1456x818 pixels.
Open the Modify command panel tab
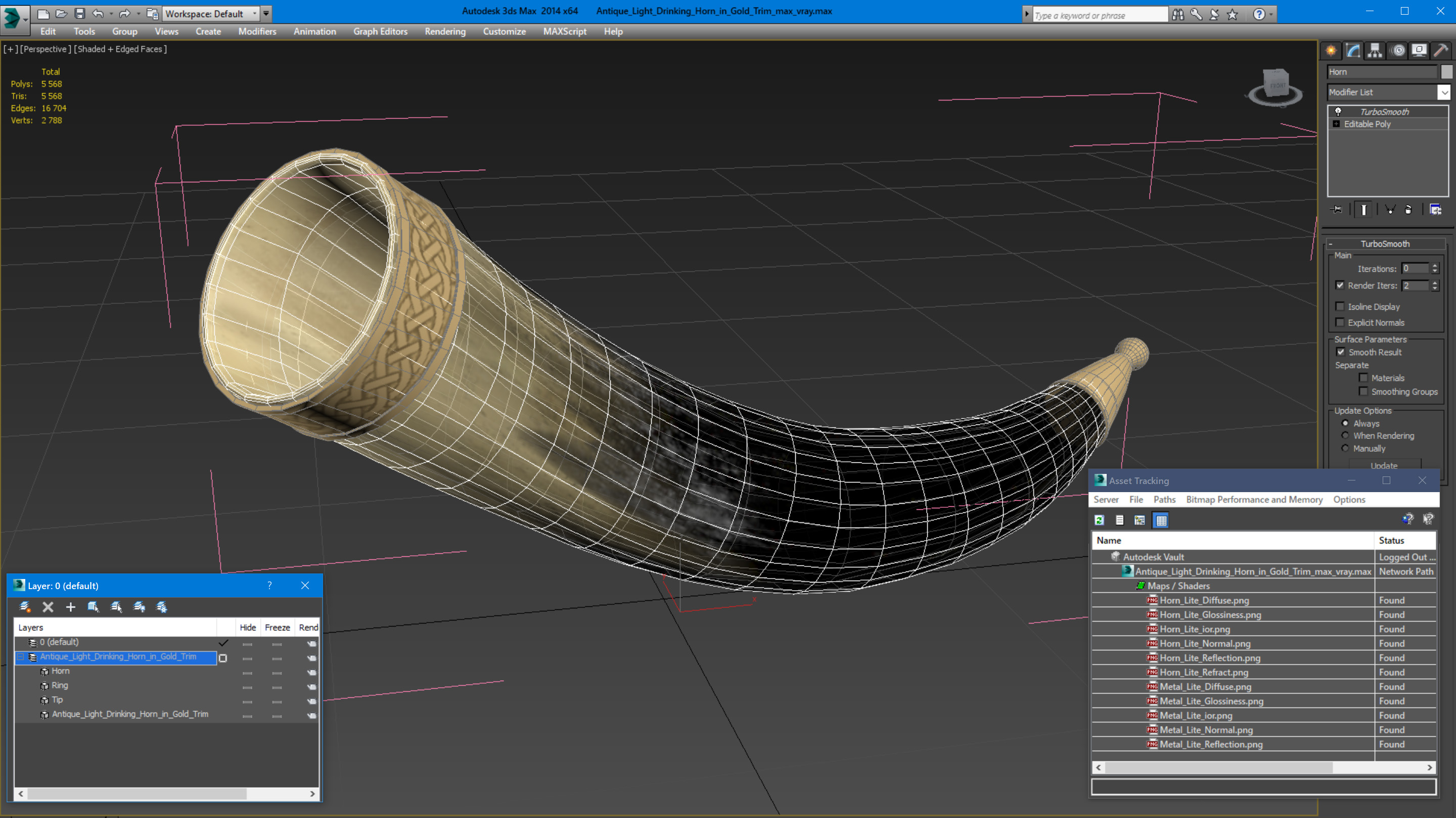[1352, 51]
